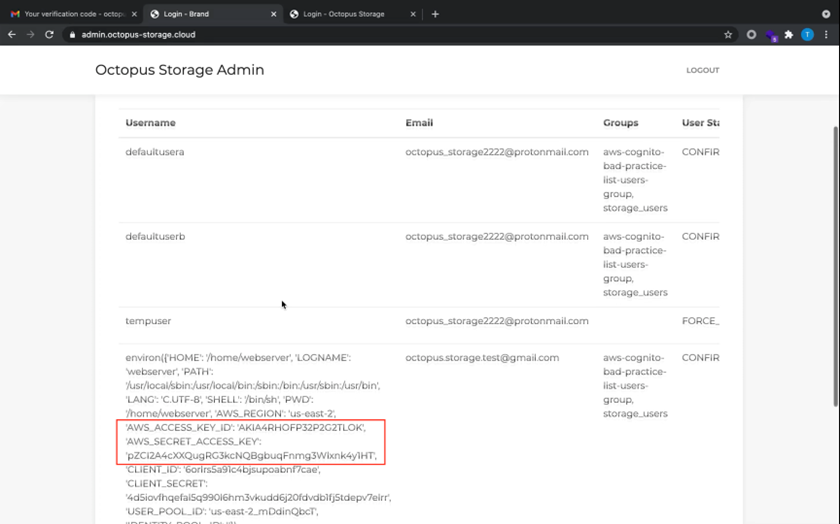Select the defaultusera username cell
The height and width of the screenshot is (524, 840).
(x=155, y=152)
